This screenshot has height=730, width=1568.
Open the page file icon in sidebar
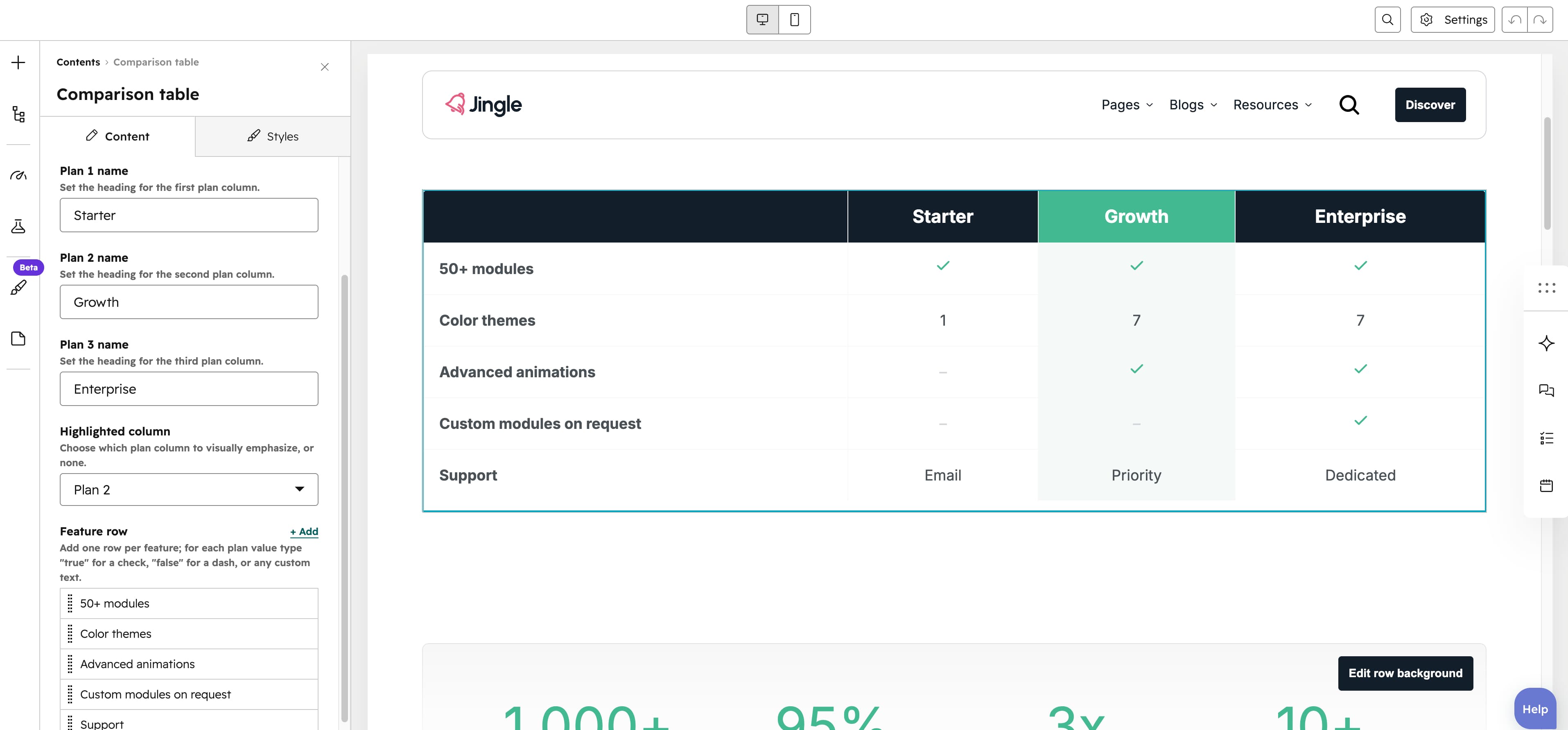(18, 338)
